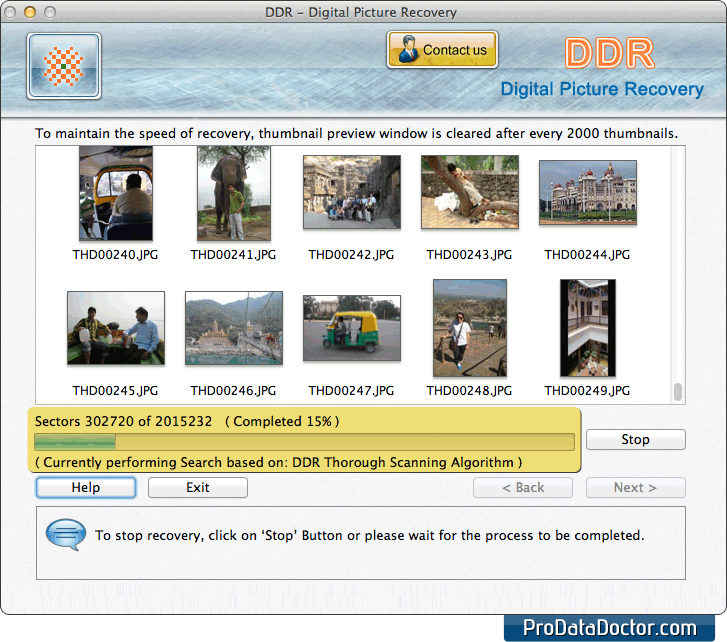Click the DDR Thorough Scanning Algorithm status line
The width and height of the screenshot is (727, 642).
coord(279,463)
